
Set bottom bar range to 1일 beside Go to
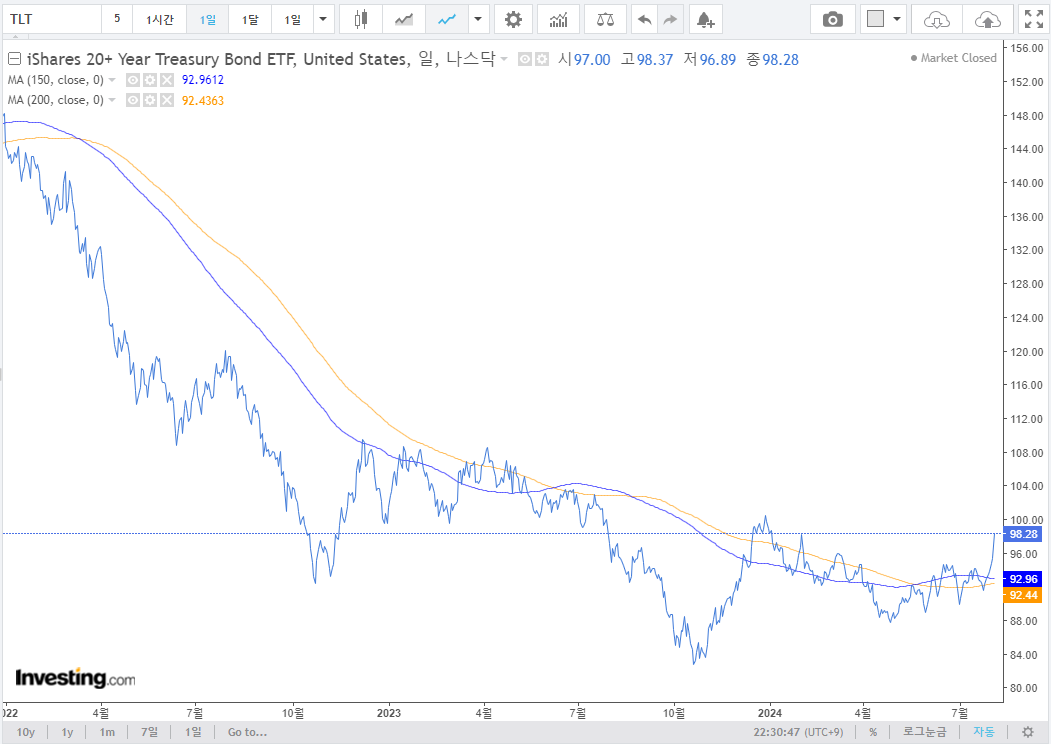click(x=193, y=732)
